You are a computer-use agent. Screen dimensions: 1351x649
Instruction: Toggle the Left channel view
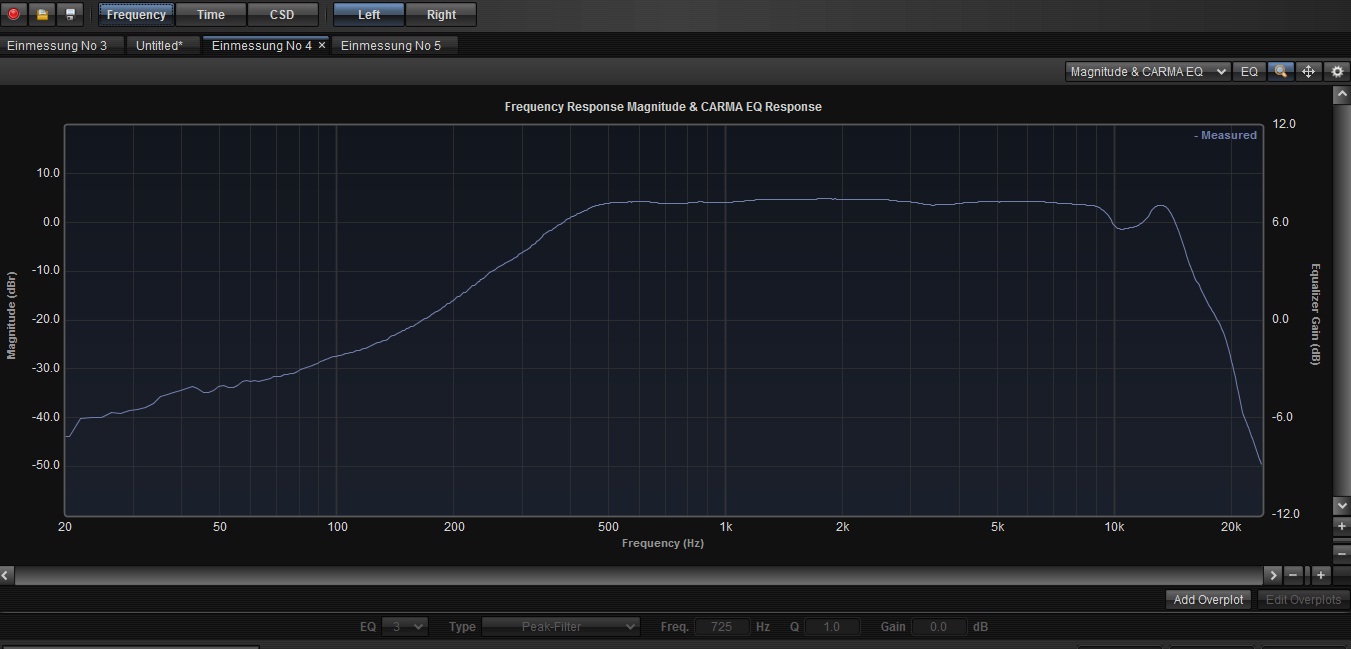tap(369, 15)
